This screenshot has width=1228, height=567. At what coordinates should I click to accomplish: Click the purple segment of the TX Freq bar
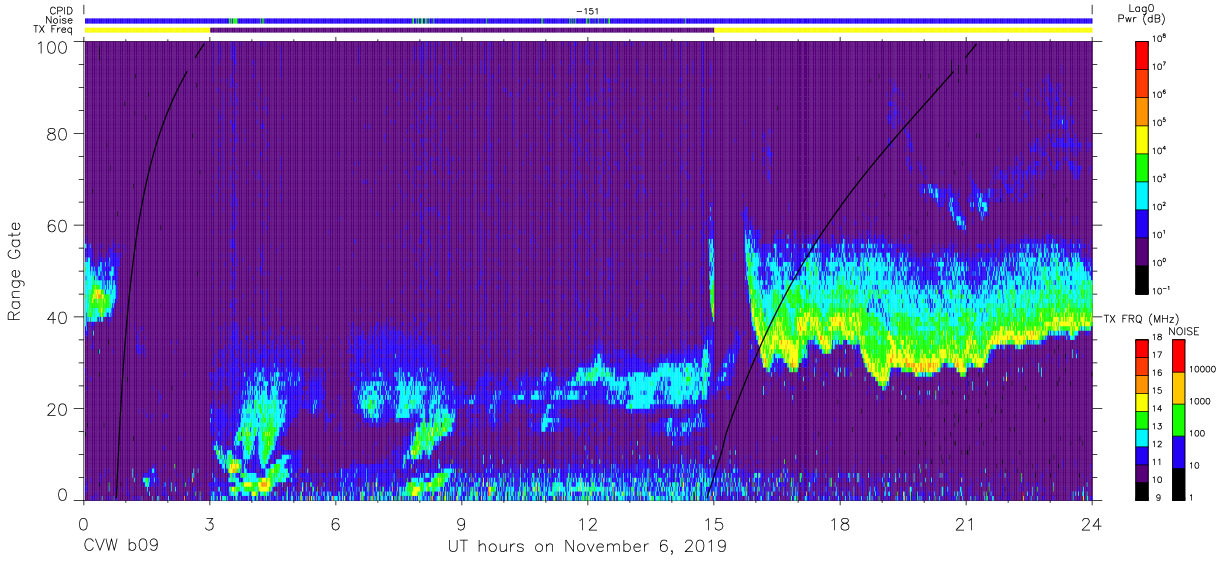(x=462, y=30)
